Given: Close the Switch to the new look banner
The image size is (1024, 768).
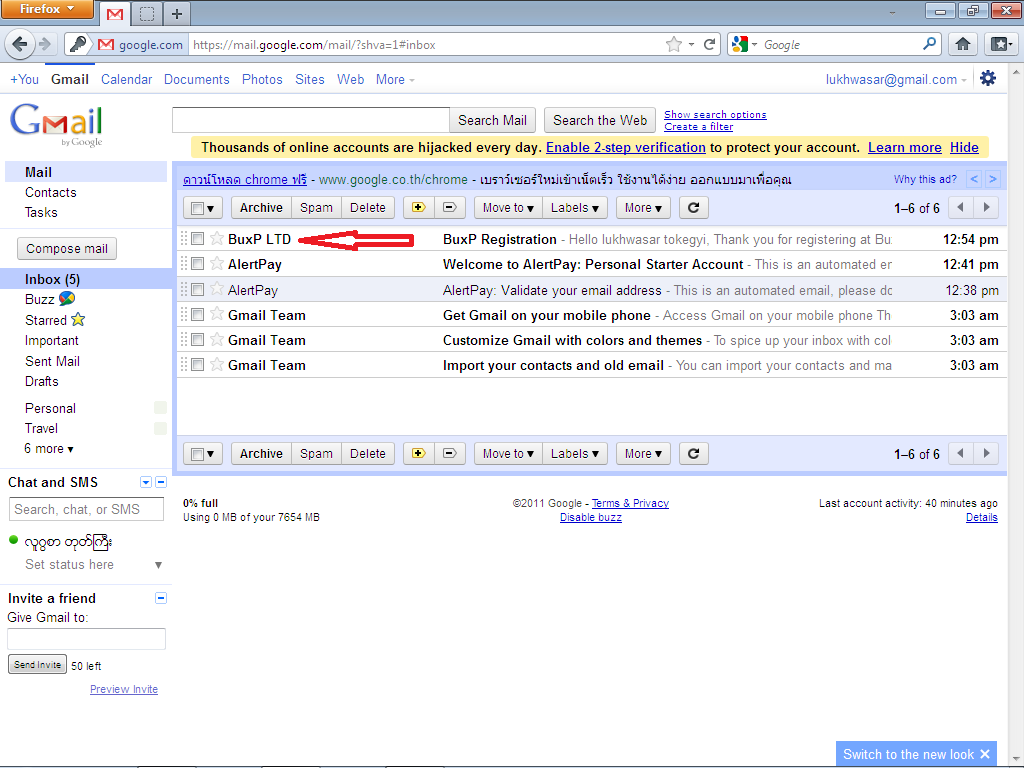Looking at the screenshot, I should 985,754.
